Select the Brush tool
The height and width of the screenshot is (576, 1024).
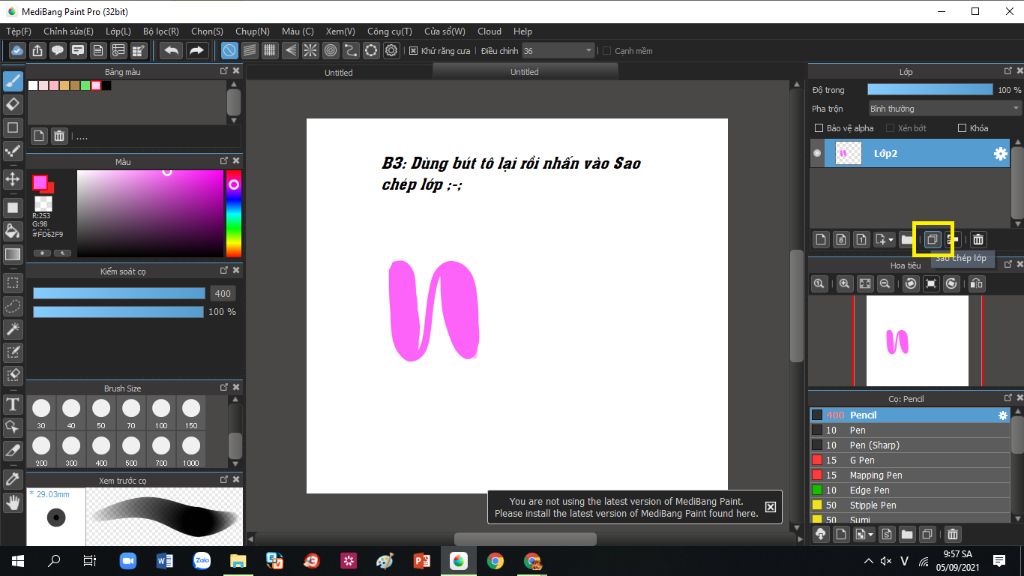pos(12,81)
